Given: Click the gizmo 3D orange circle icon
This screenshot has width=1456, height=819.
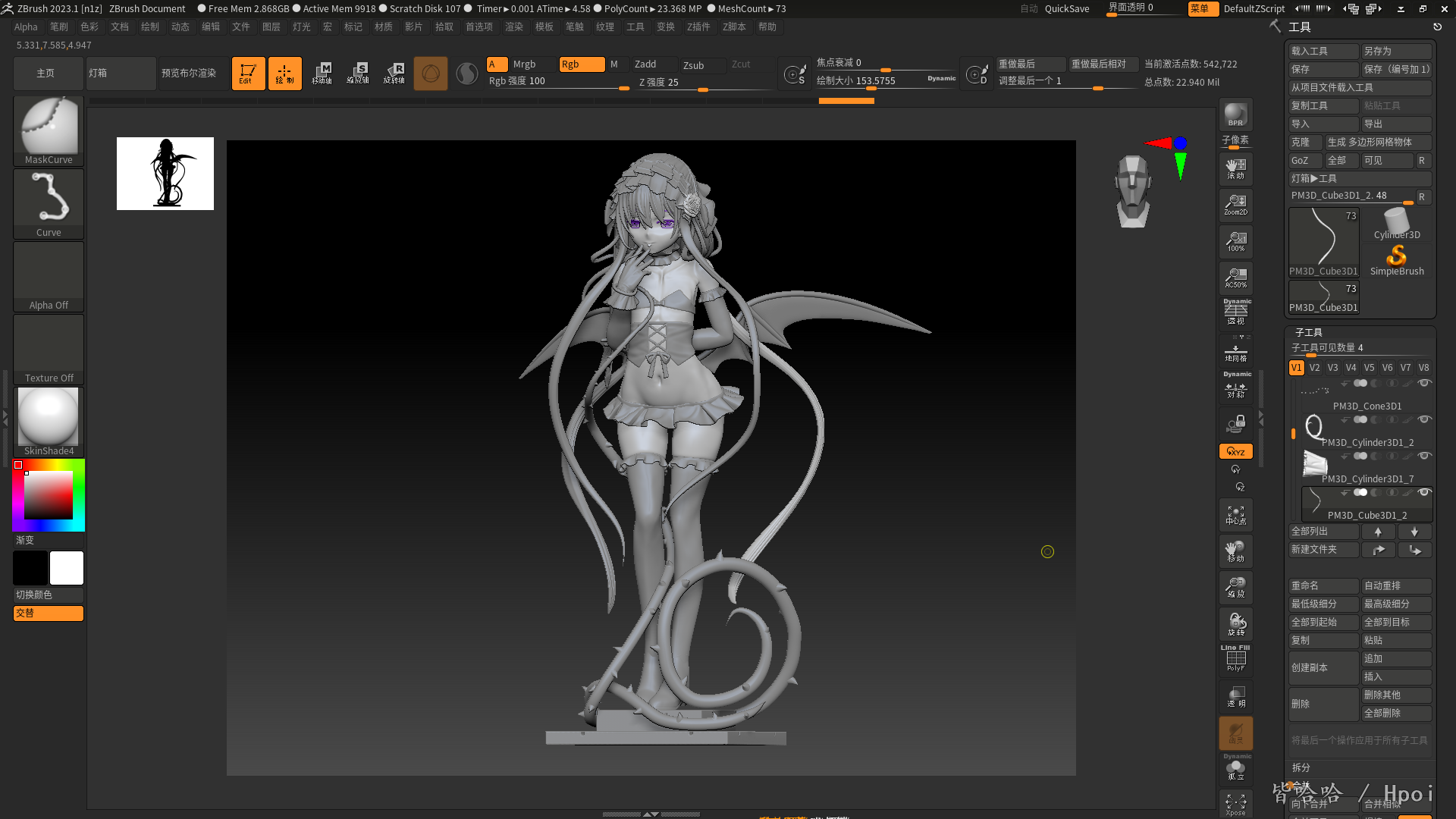Looking at the screenshot, I should (x=431, y=74).
